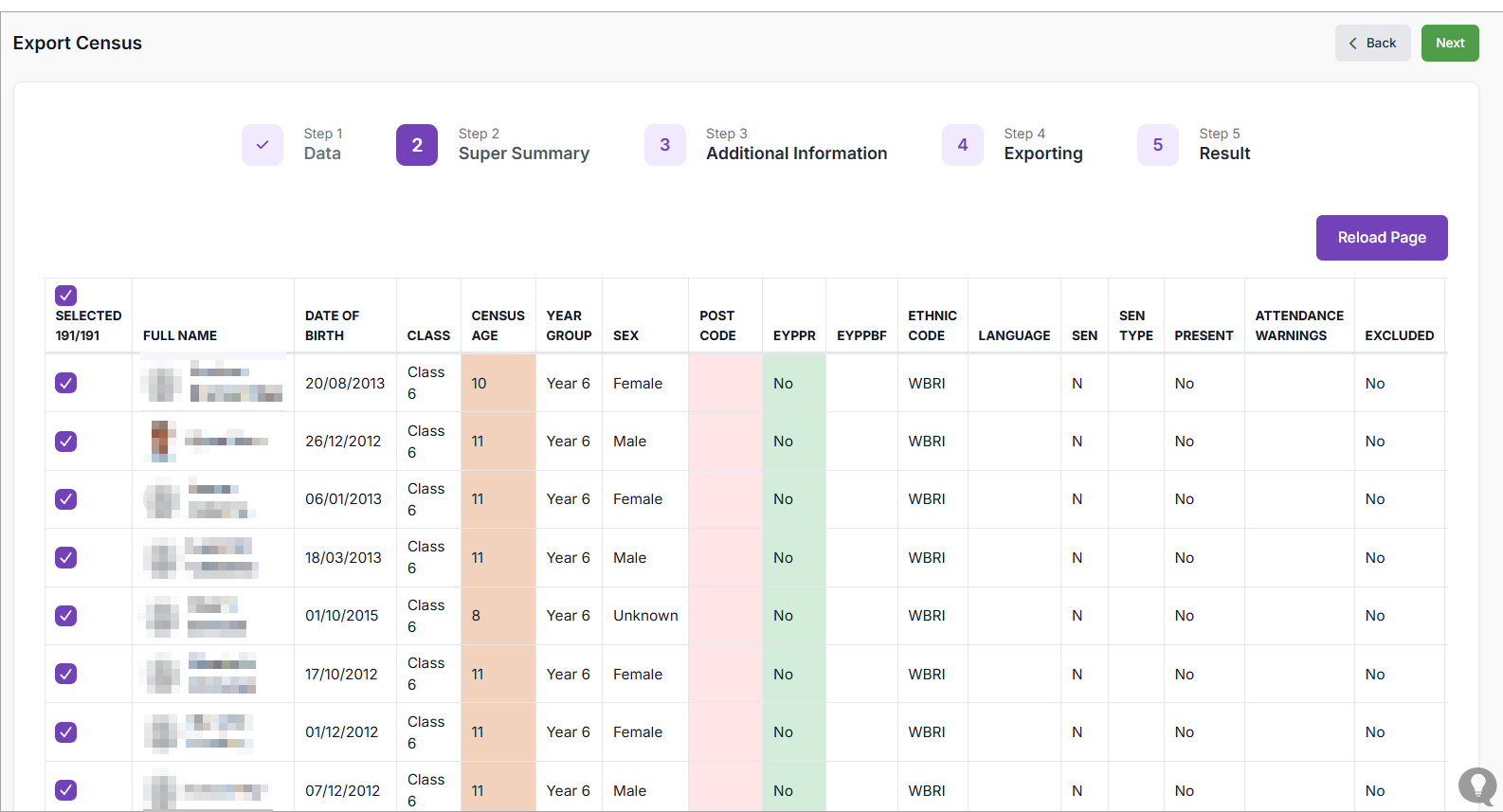Open Step 4 Exporting number icon
Image resolution: width=1503 pixels, height=812 pixels.
pos(963,145)
